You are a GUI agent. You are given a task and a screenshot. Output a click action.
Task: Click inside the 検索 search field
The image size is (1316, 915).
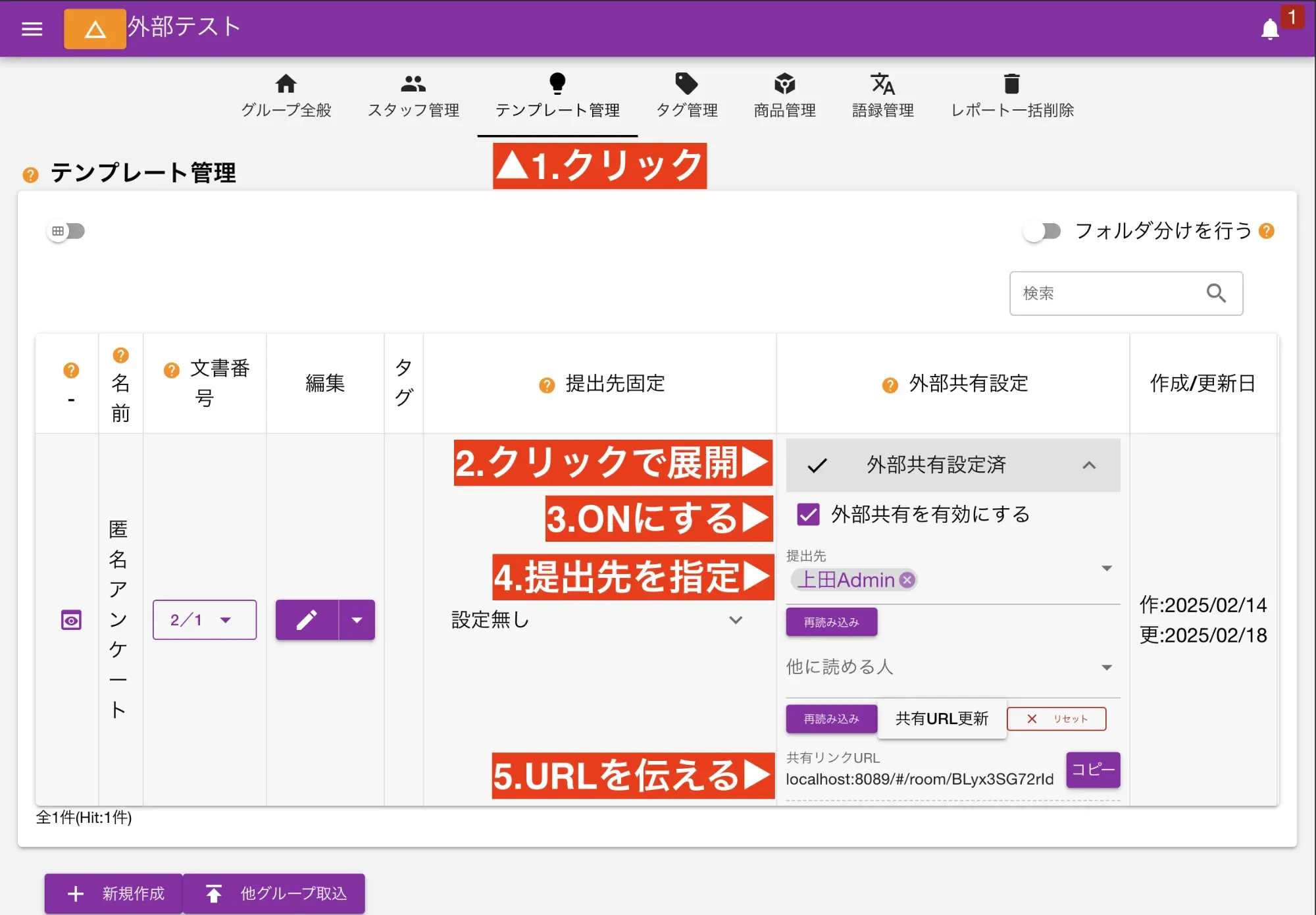pyautogui.click(x=1105, y=293)
